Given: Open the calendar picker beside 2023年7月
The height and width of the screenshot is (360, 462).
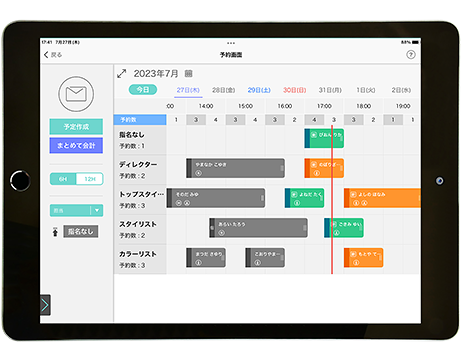Looking at the screenshot, I should tap(189, 74).
